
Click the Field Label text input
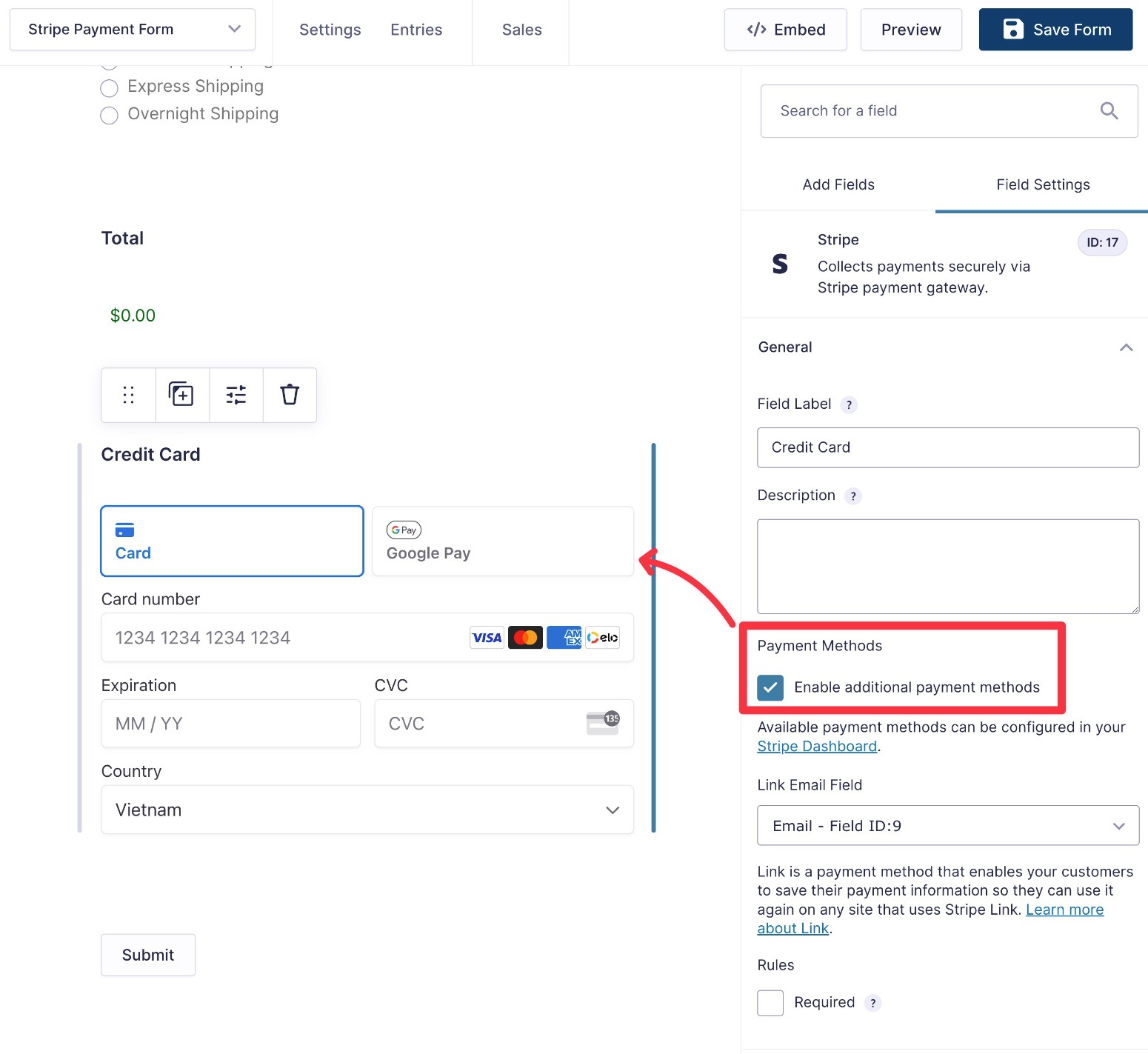(948, 447)
